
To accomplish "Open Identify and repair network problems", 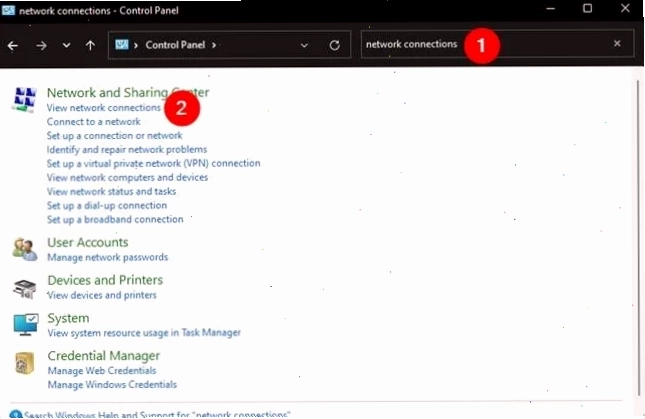I will tap(127, 150).
